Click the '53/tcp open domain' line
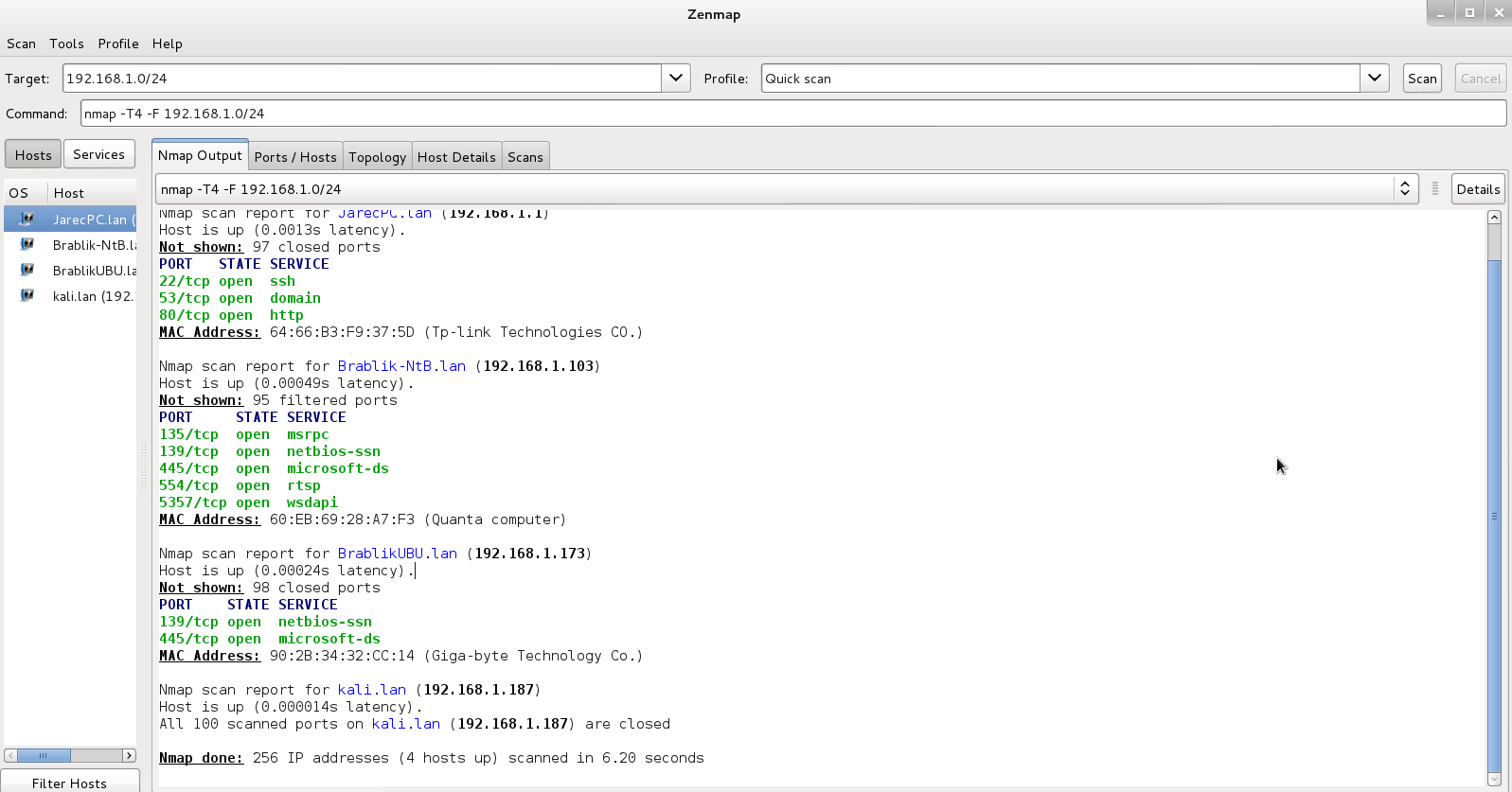Image resolution: width=1512 pixels, height=792 pixels. (x=240, y=298)
